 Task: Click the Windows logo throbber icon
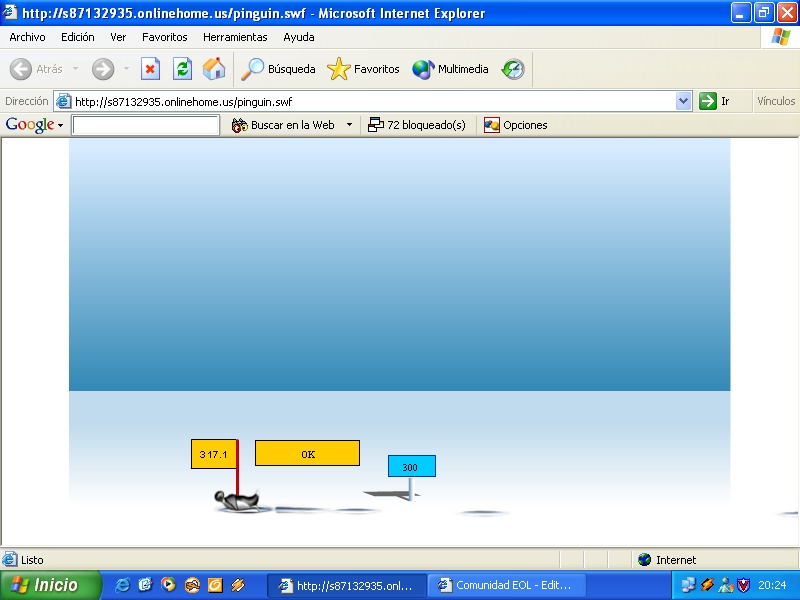(x=780, y=37)
